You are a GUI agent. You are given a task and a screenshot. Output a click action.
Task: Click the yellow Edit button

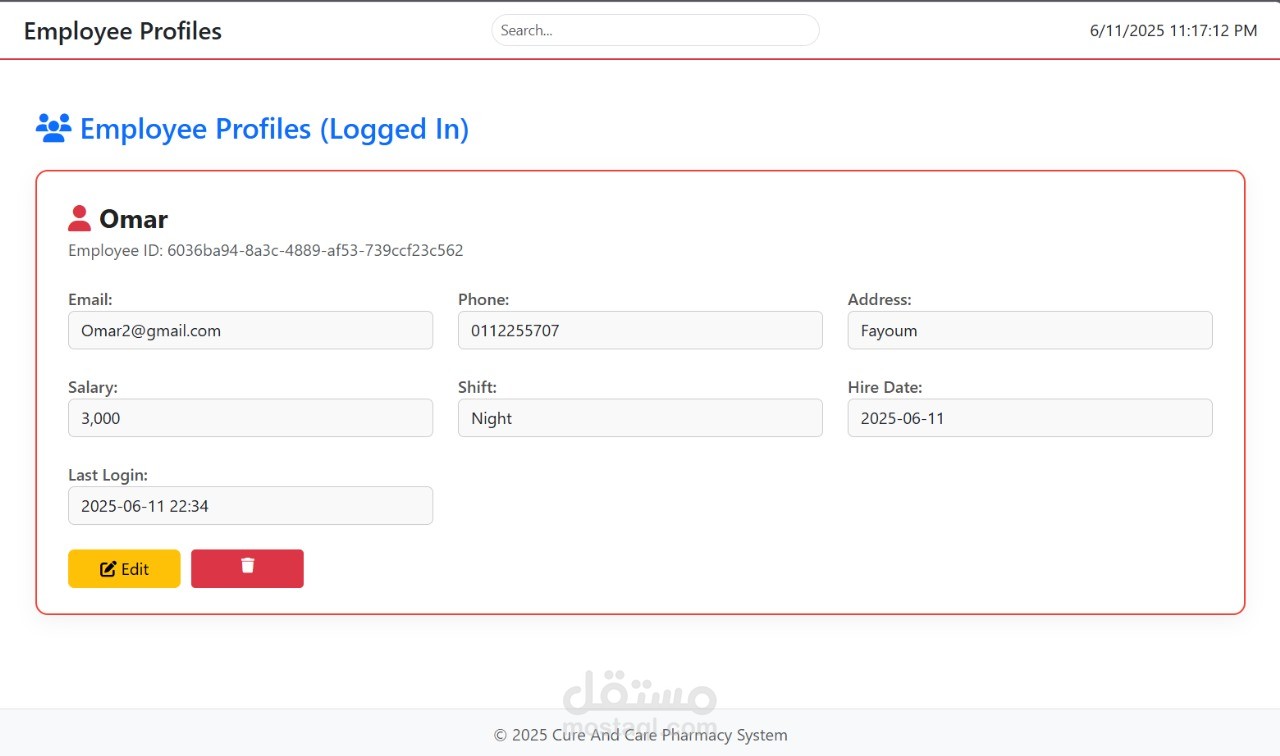(124, 568)
